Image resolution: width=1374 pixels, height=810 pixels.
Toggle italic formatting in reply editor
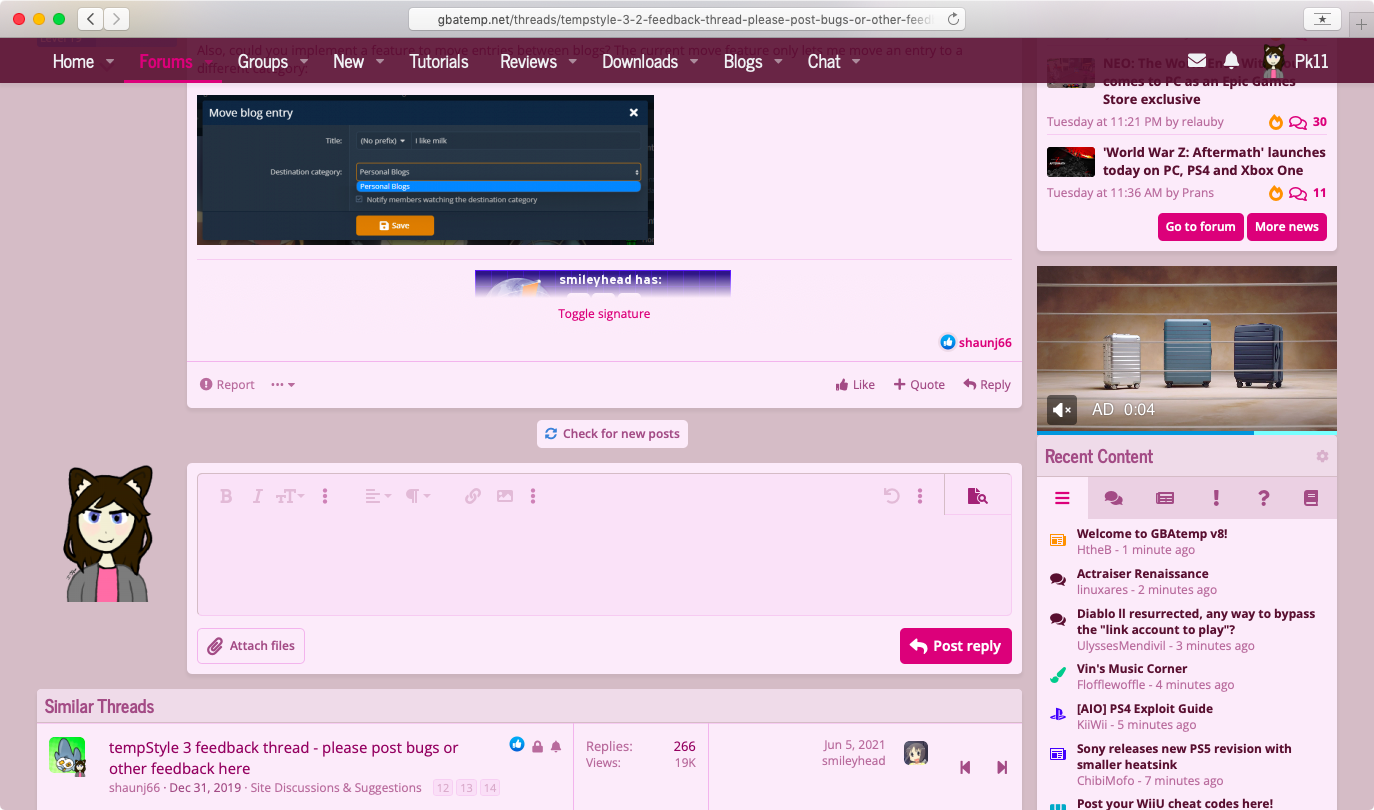[257, 496]
